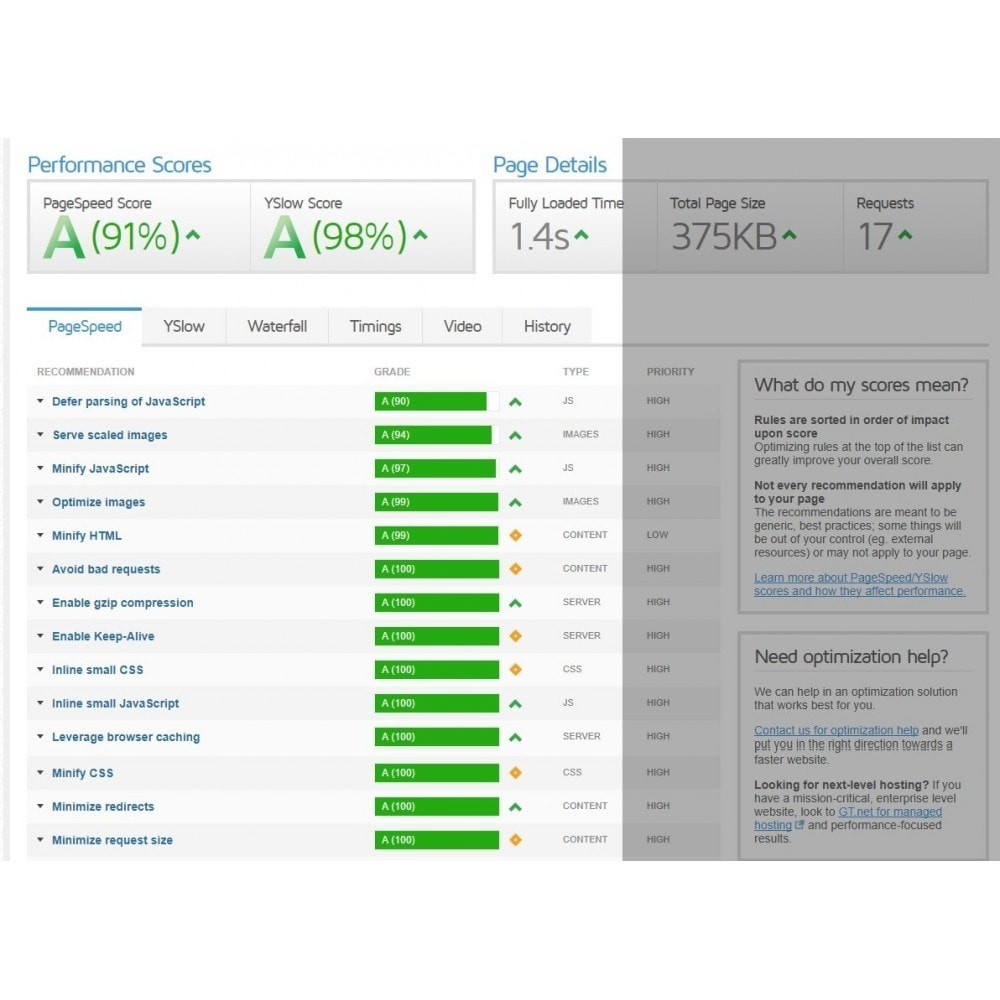Expand the Serve scaled images disclosure triangle
1000x1000 pixels.
(x=40, y=434)
